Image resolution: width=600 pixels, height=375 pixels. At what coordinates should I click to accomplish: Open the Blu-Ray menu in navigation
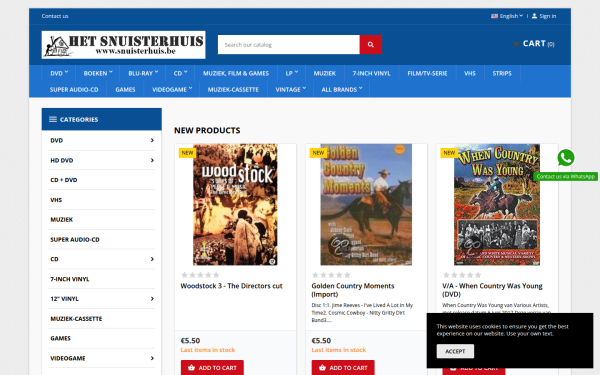point(143,73)
